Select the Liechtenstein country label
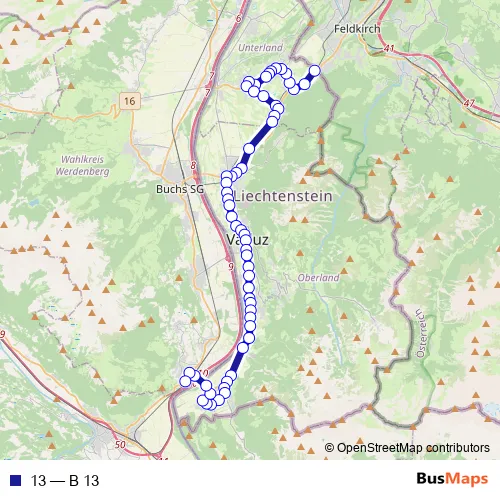 coord(283,196)
